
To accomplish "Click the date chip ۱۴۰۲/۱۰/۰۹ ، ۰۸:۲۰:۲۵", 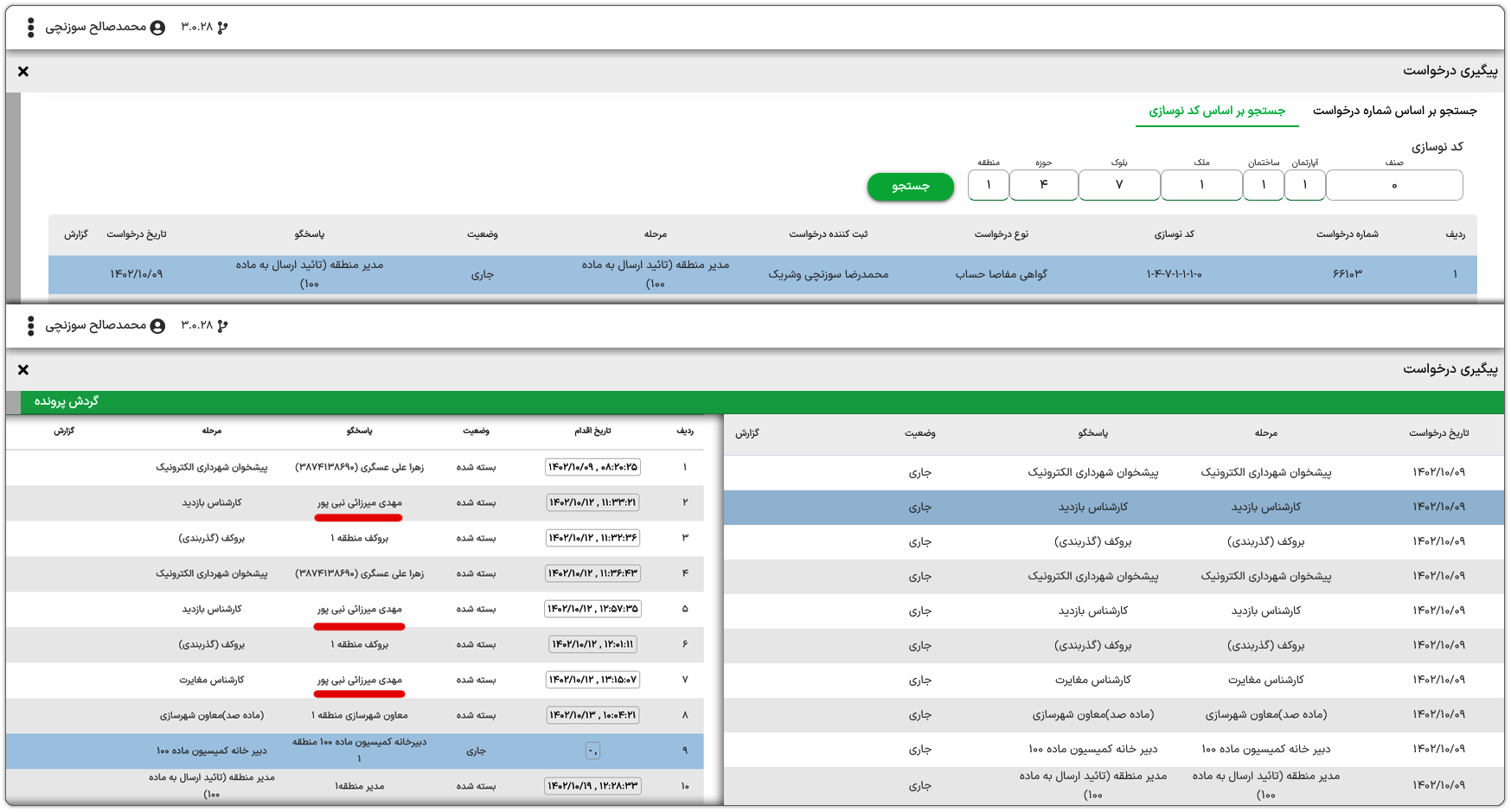I will [x=592, y=467].
